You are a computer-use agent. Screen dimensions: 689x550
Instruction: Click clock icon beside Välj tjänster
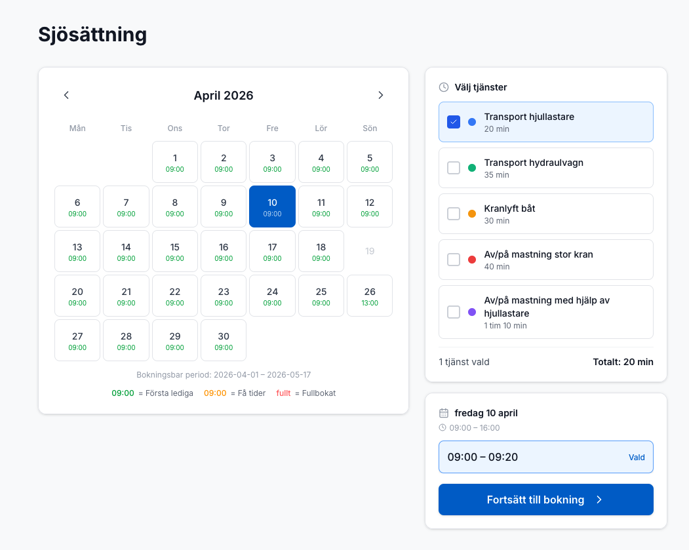pos(444,87)
